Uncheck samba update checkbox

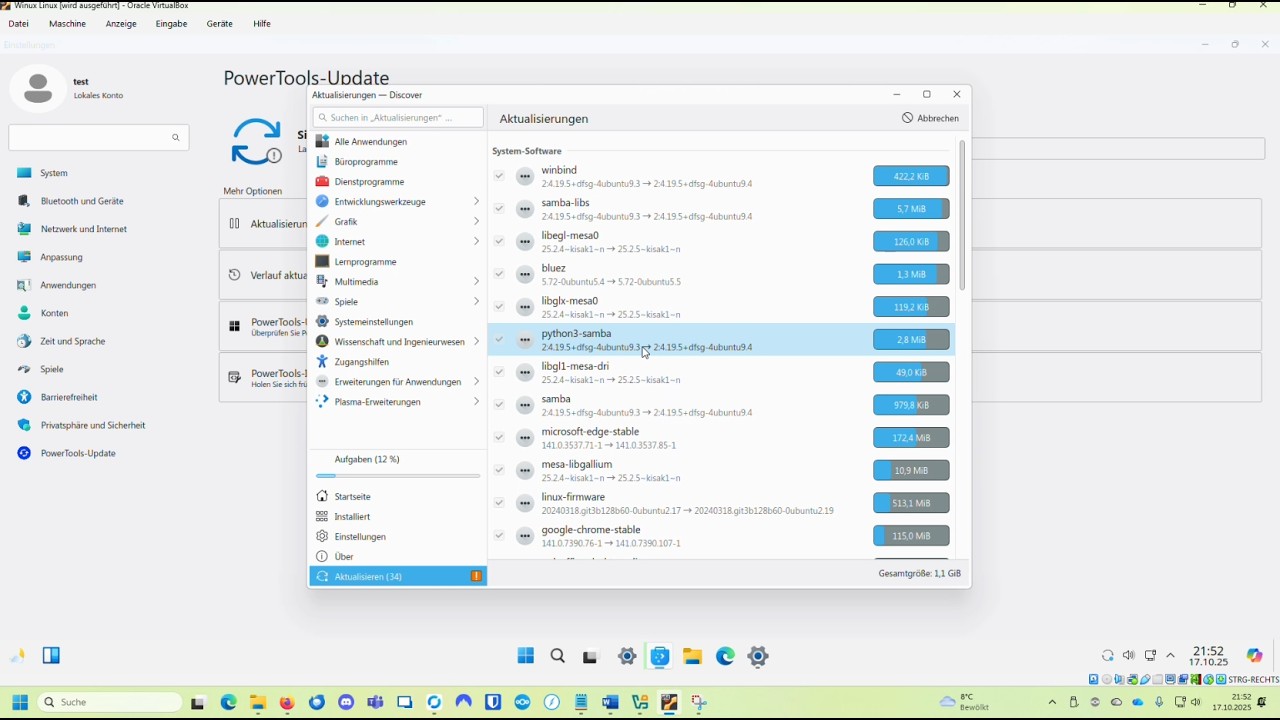click(499, 405)
